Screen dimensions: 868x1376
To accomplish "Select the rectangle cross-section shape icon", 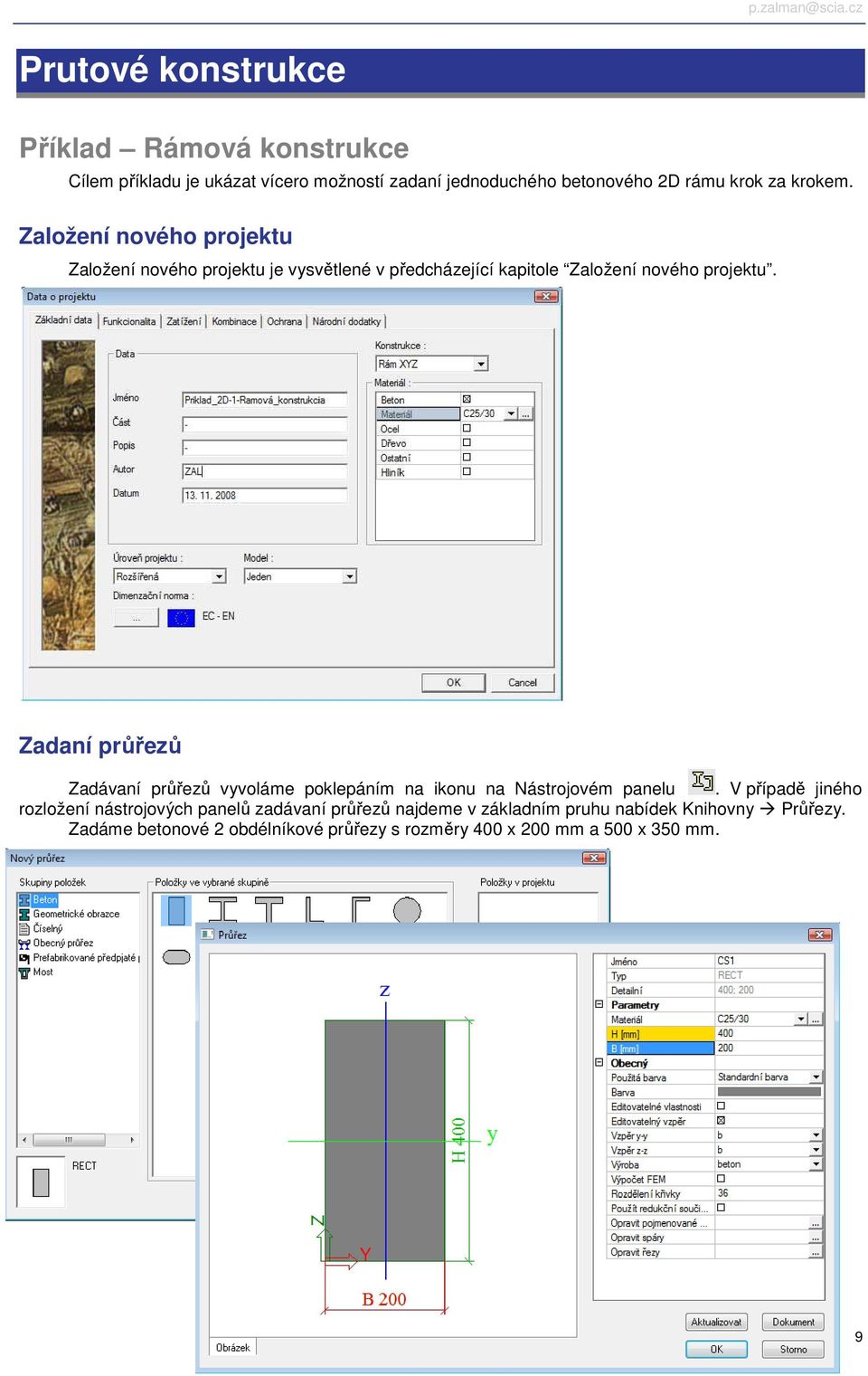I will click(176, 911).
